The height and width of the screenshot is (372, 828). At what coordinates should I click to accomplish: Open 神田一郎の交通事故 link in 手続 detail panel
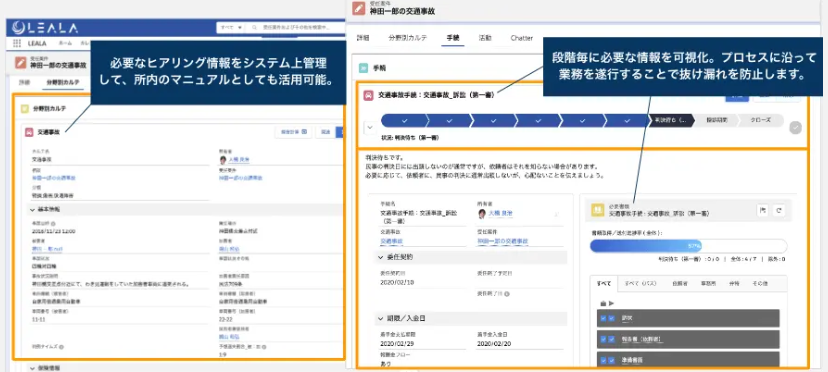[503, 241]
